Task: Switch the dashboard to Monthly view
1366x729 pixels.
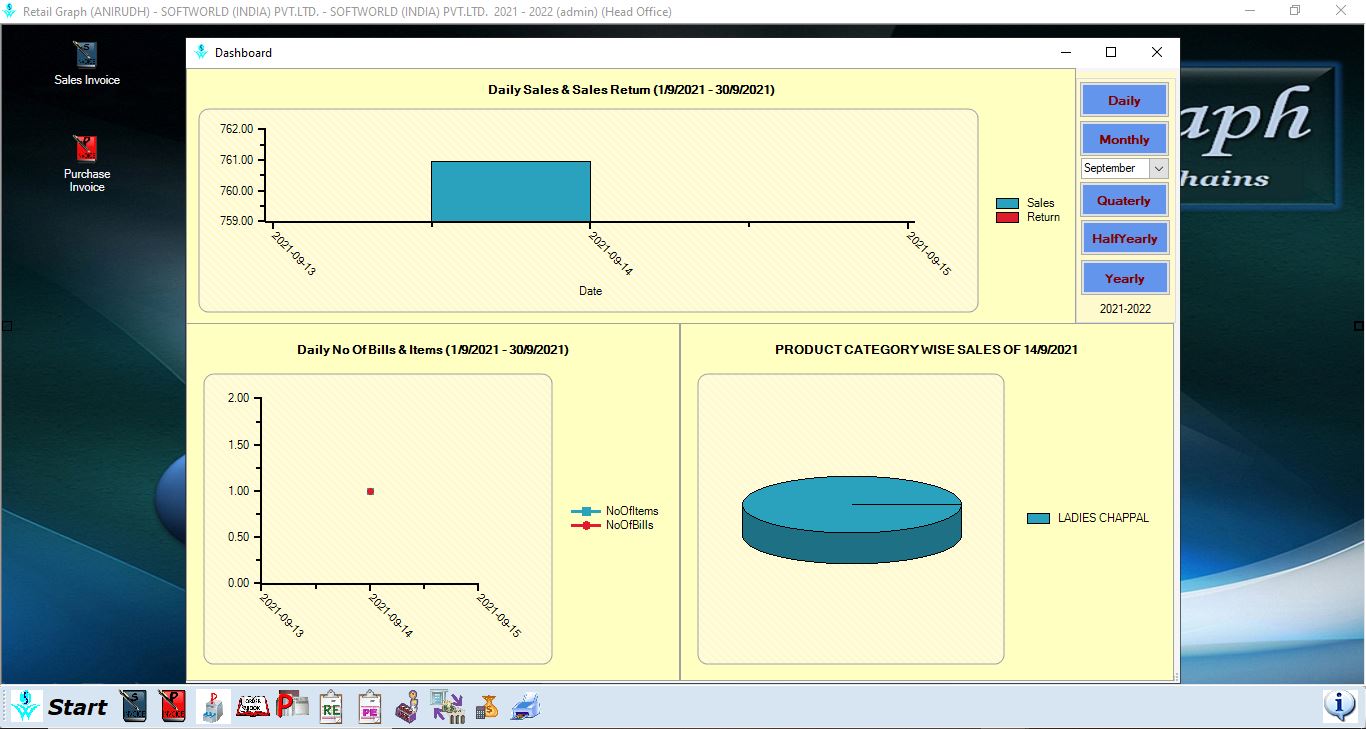Action: (x=1124, y=139)
